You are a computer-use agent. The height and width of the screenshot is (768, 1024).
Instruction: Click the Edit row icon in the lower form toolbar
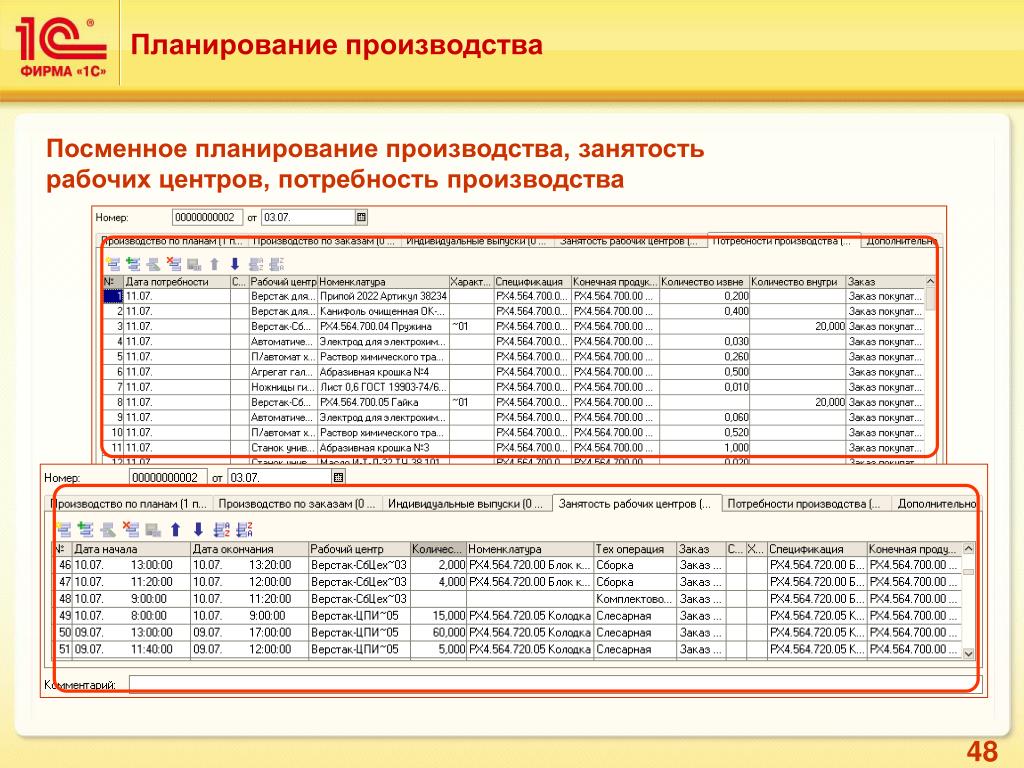108,530
